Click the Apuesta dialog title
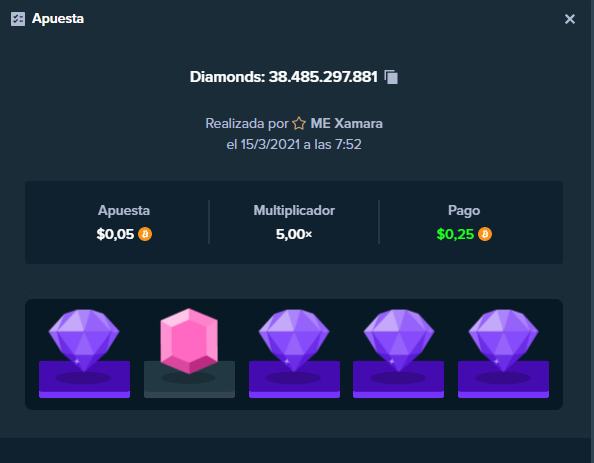Viewport: 594px width, 463px height. point(58,19)
